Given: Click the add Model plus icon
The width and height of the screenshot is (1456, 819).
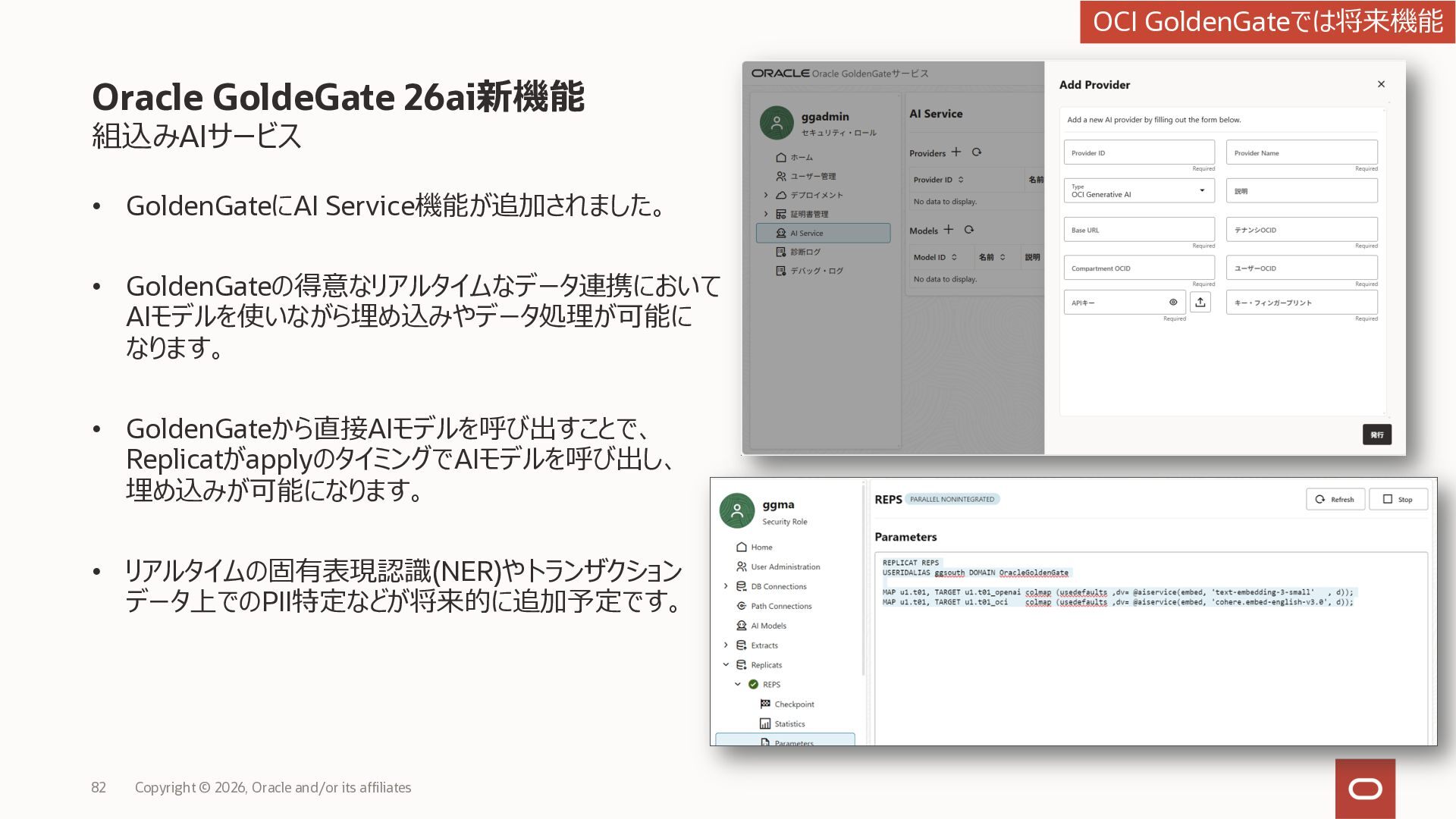Looking at the screenshot, I should [x=948, y=230].
